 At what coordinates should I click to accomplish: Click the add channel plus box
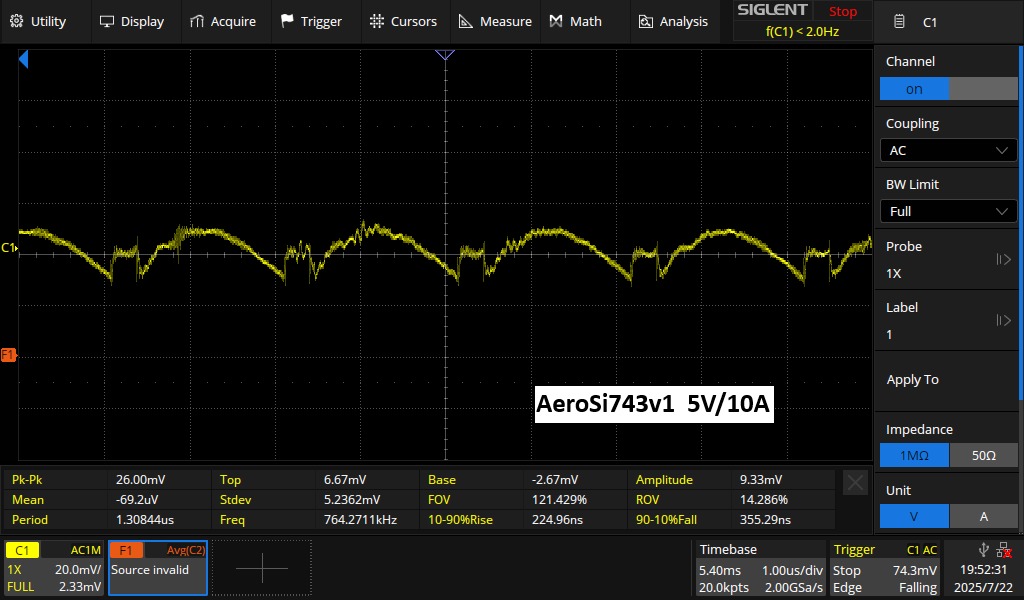(x=262, y=568)
